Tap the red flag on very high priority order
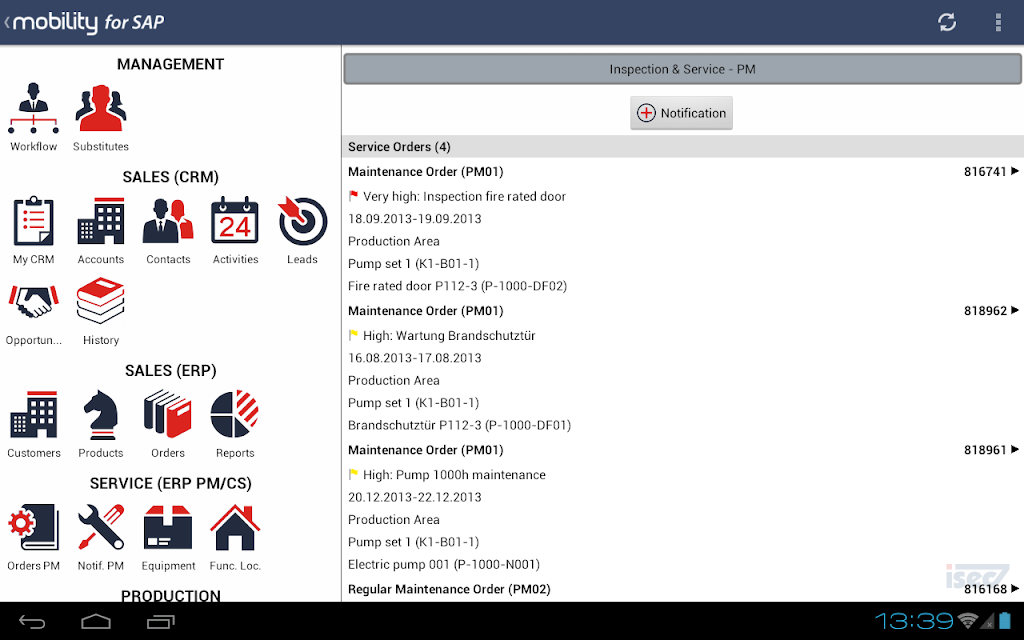The height and width of the screenshot is (640, 1024). (353, 195)
